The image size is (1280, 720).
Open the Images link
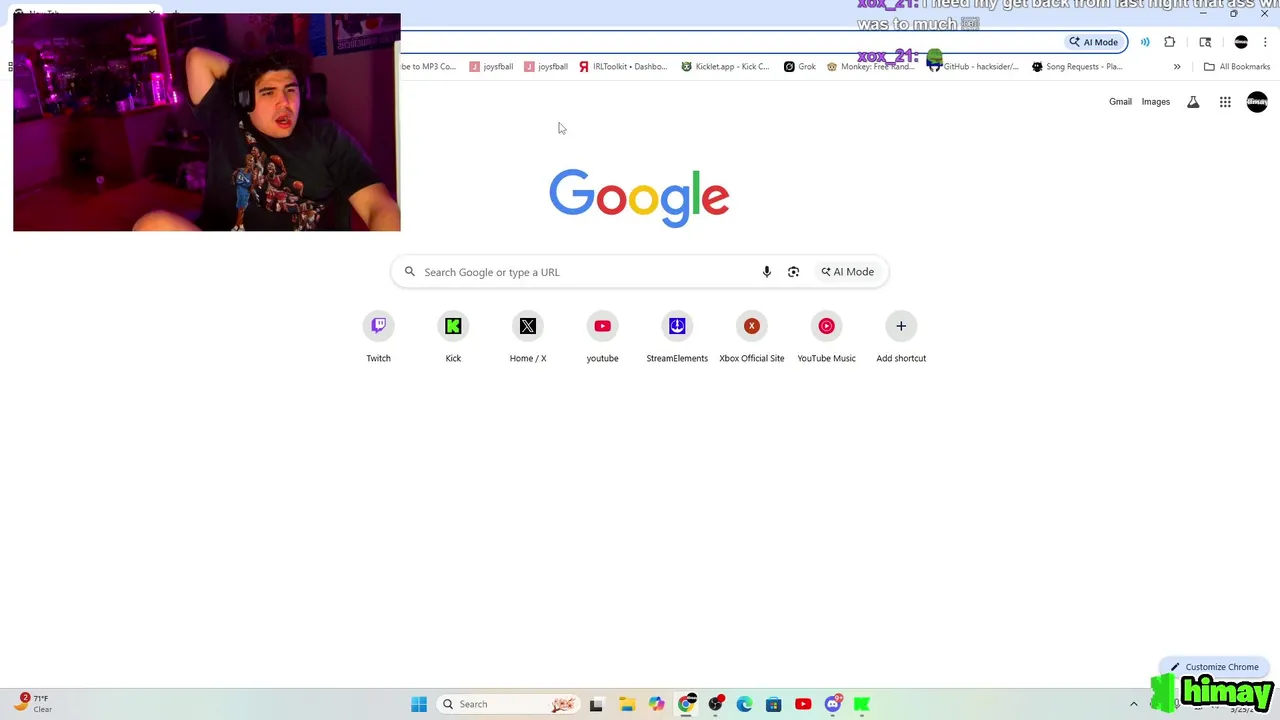click(x=1155, y=102)
